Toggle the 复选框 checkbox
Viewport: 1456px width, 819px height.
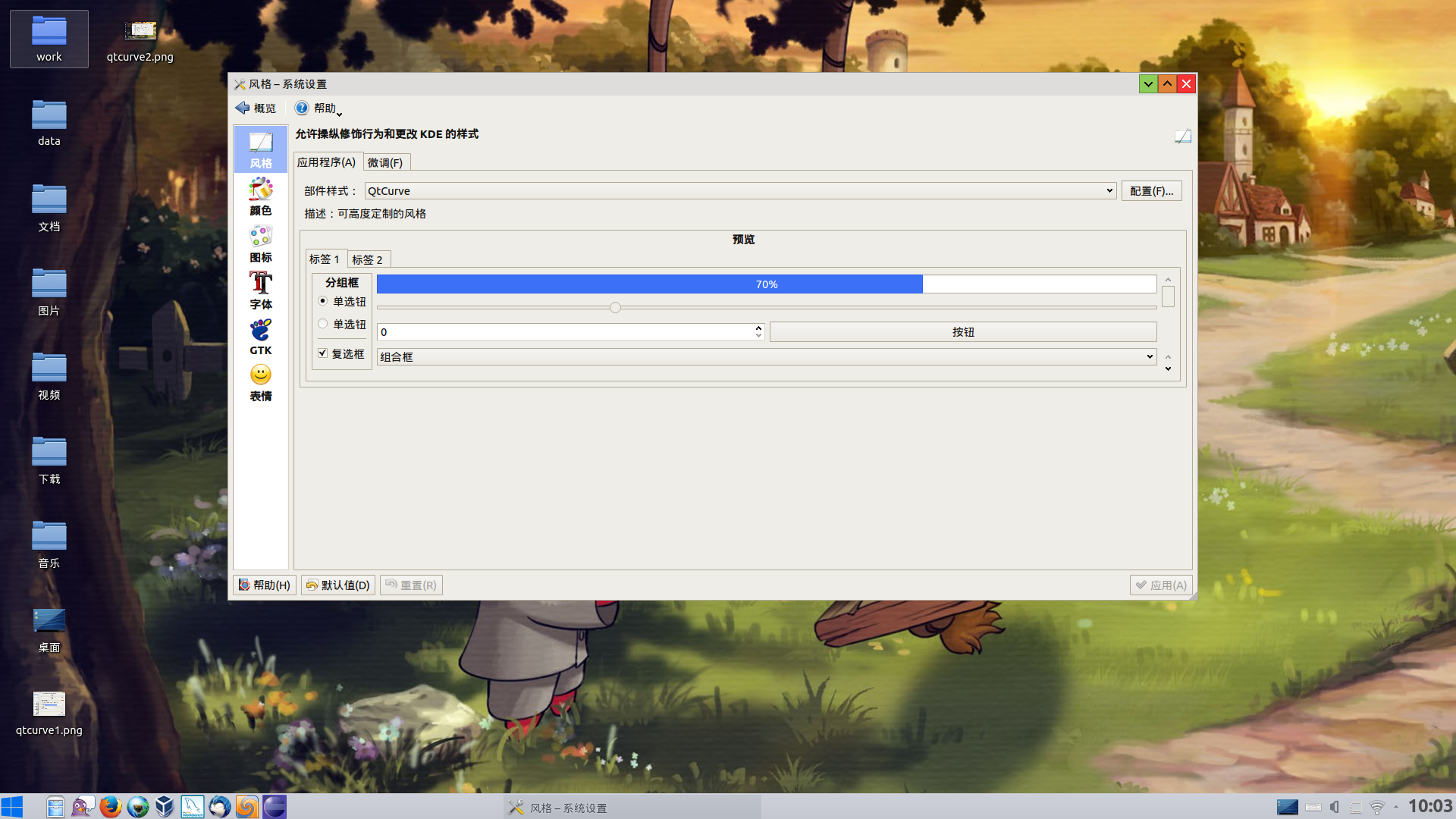pos(323,353)
